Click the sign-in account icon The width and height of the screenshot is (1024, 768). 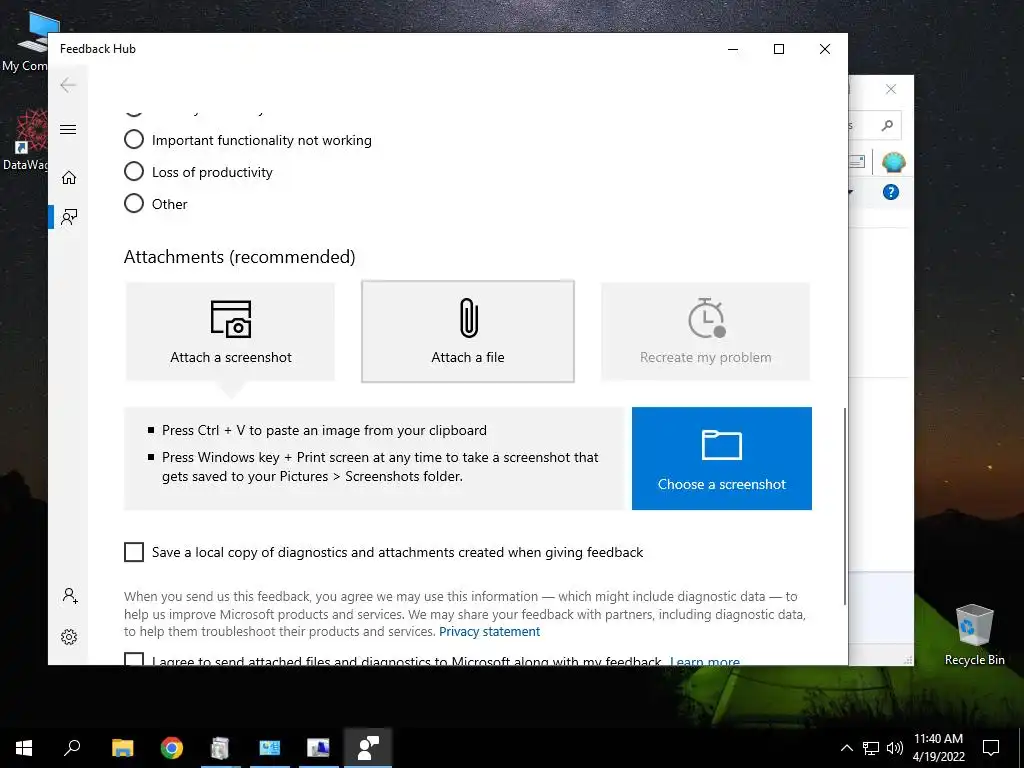[x=70, y=596]
